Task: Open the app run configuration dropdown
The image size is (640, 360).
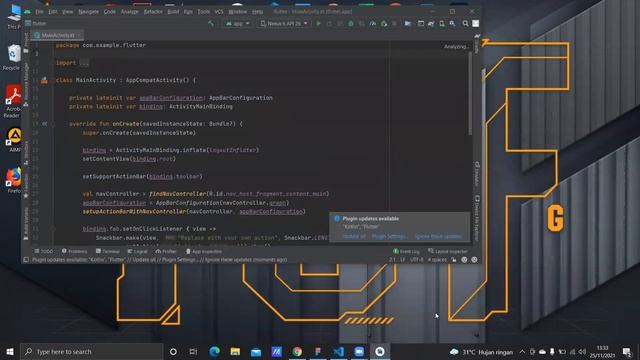Action: point(238,24)
